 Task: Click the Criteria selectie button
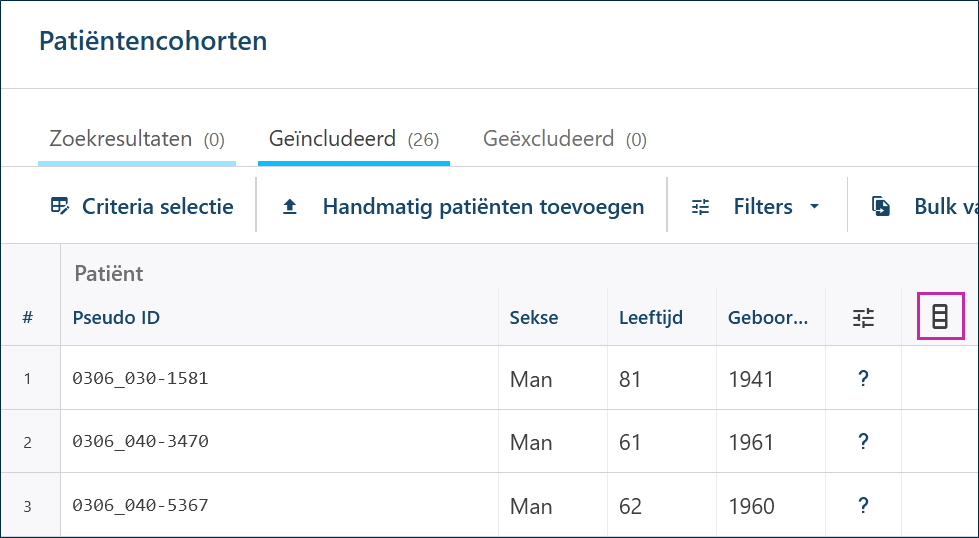(x=142, y=206)
